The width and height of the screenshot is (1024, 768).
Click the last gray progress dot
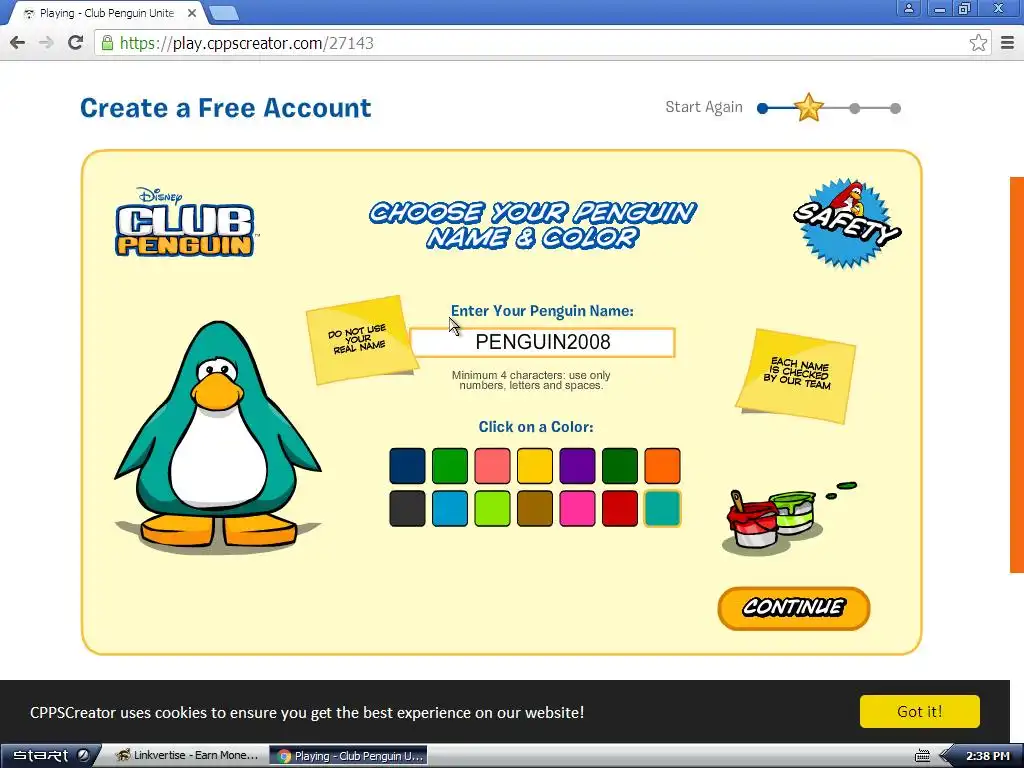pyautogui.click(x=895, y=108)
